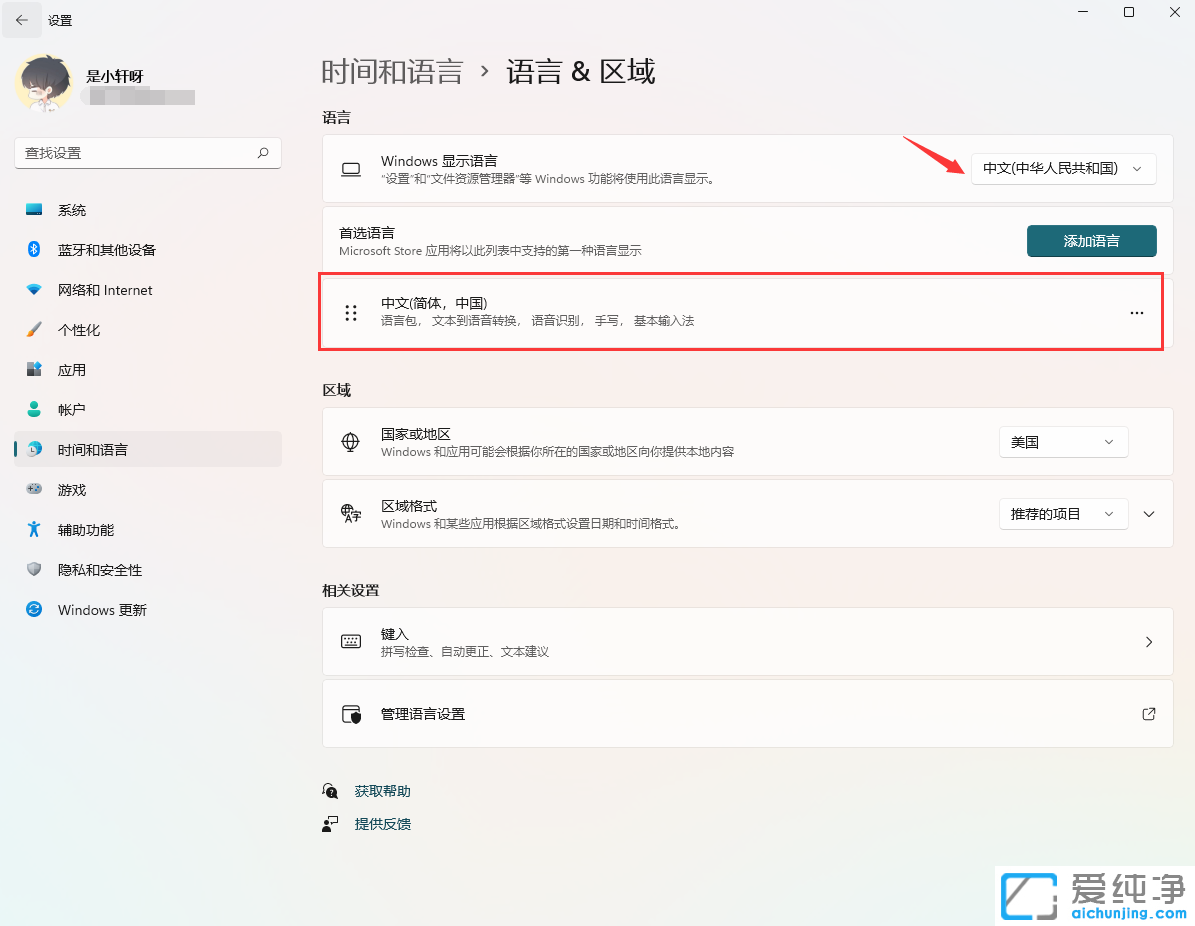
Task: Click the 辅助功能 accessibility figure icon
Action: [x=34, y=529]
